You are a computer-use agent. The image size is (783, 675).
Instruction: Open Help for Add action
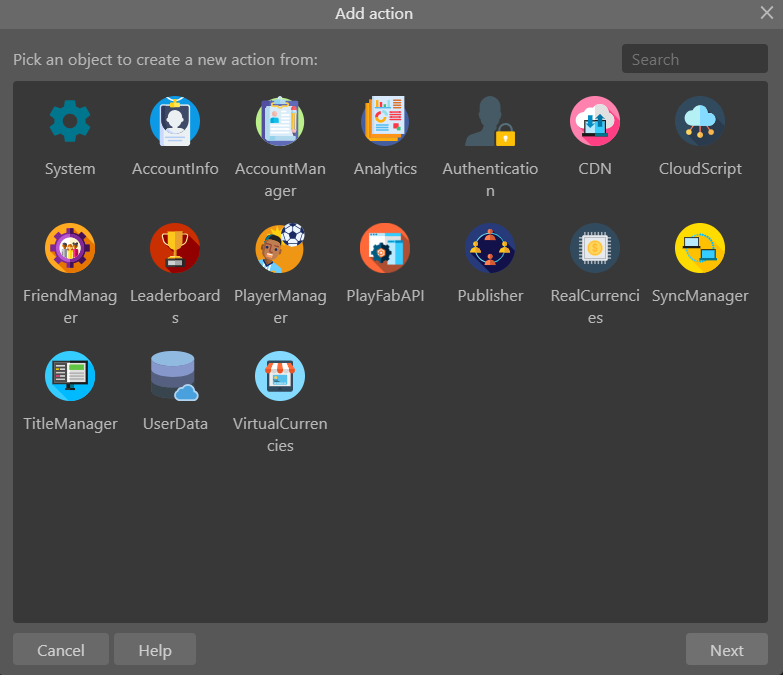tap(155, 650)
